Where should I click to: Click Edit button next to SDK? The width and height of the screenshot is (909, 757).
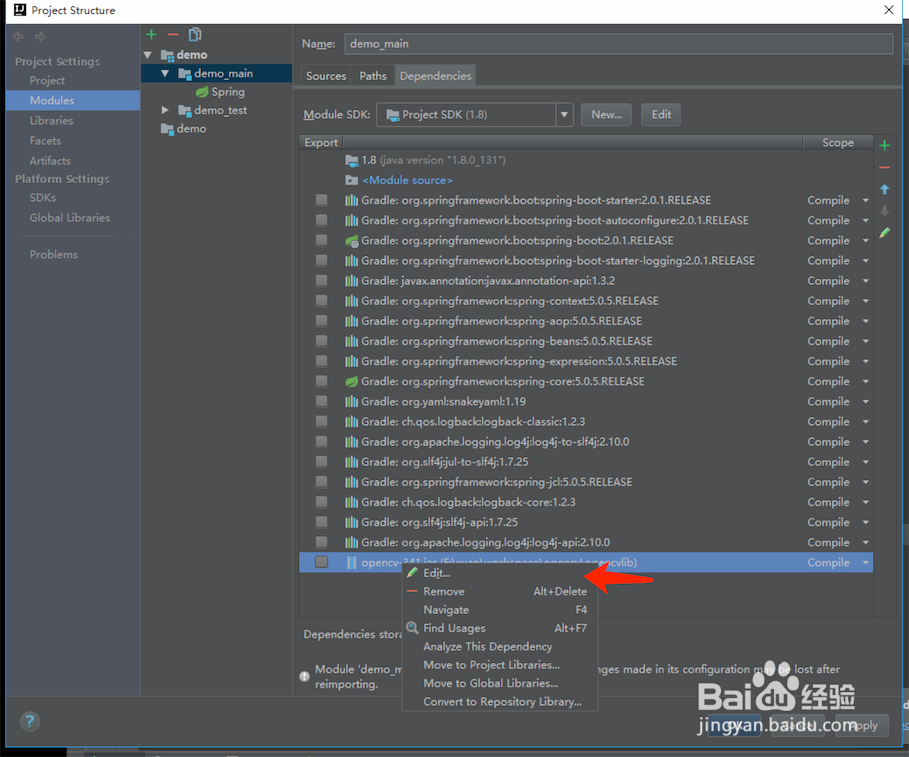pos(661,115)
